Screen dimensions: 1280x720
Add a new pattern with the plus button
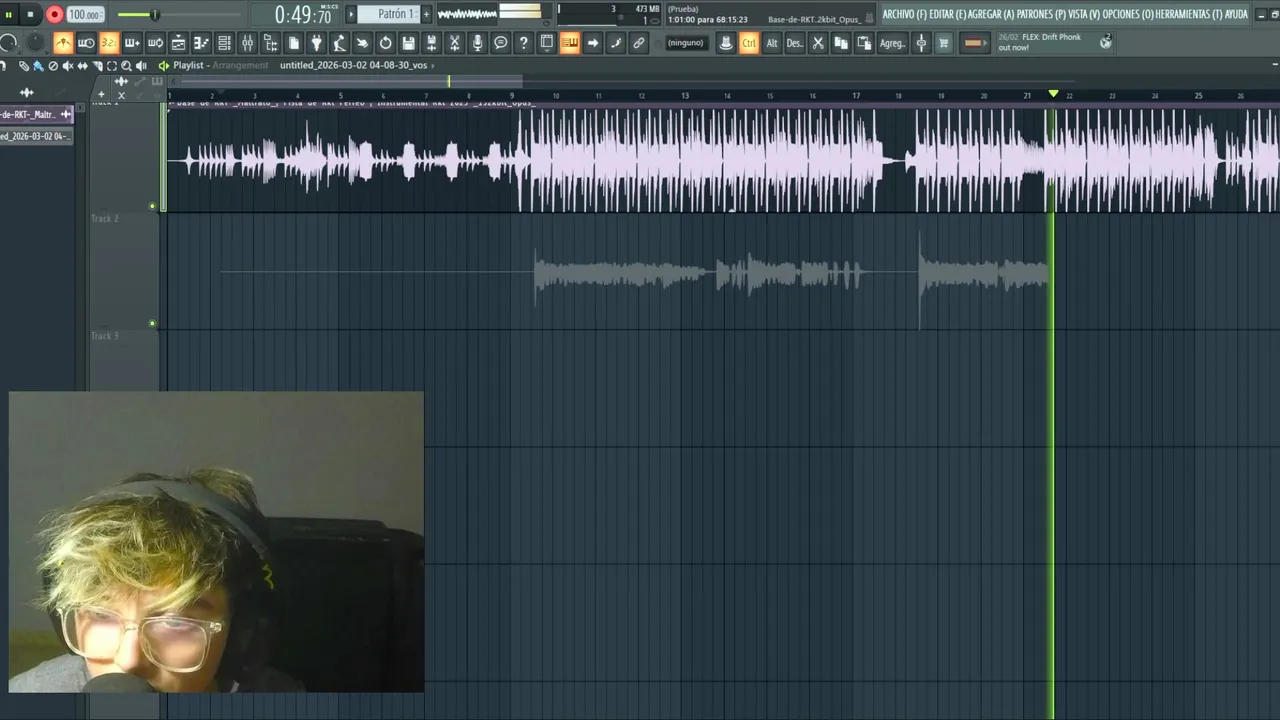(x=426, y=14)
